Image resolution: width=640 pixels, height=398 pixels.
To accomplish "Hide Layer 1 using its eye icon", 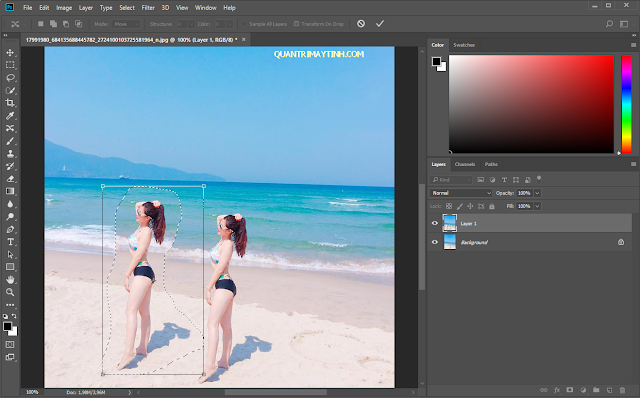I will [x=435, y=223].
